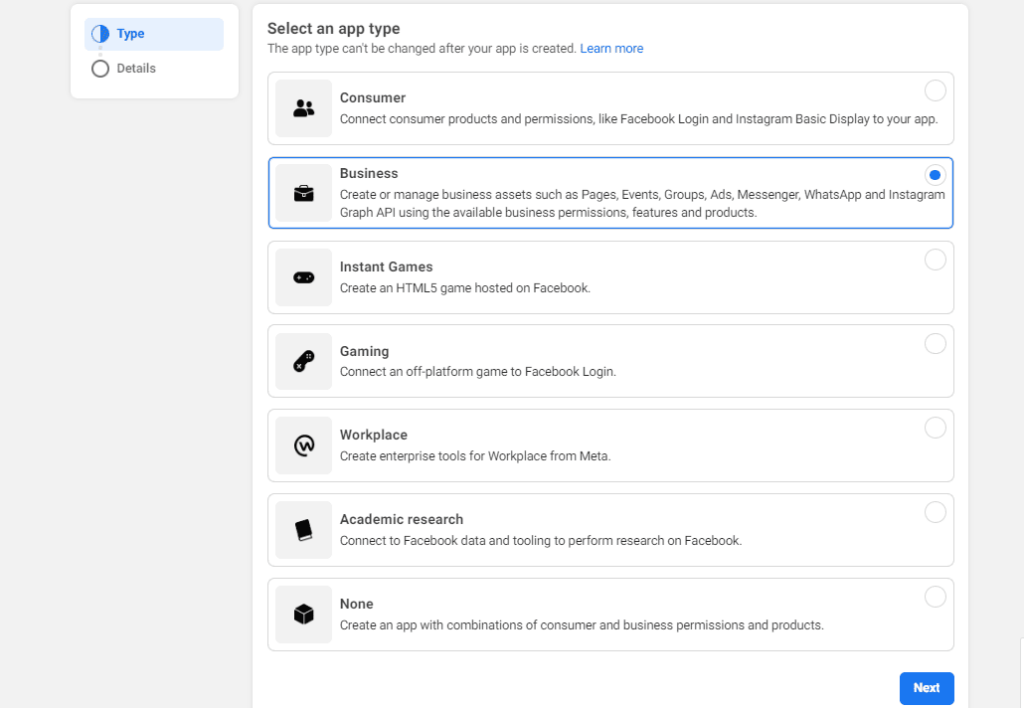This screenshot has height=708, width=1024.
Task: Select the Workplace radio button
Action: coord(935,428)
